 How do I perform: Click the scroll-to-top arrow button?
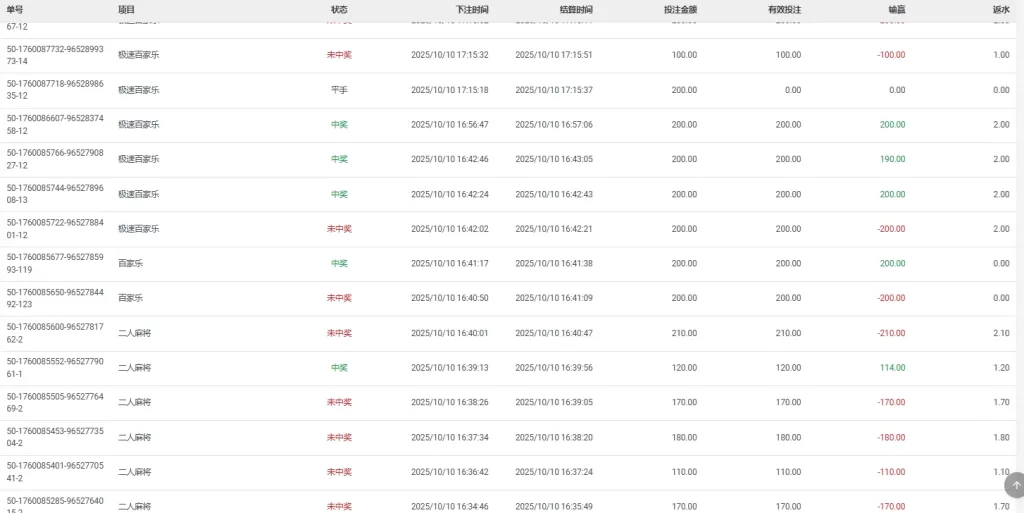1015,485
